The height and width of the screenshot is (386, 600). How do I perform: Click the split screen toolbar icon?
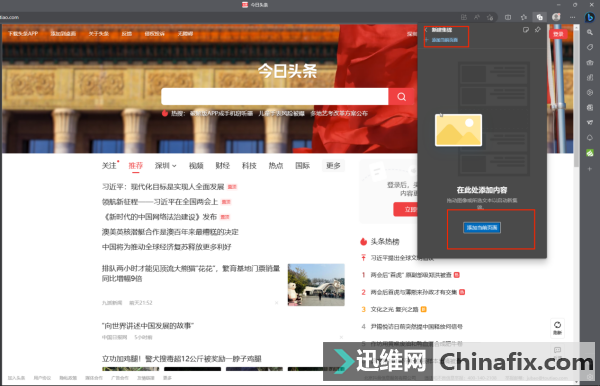click(508, 17)
